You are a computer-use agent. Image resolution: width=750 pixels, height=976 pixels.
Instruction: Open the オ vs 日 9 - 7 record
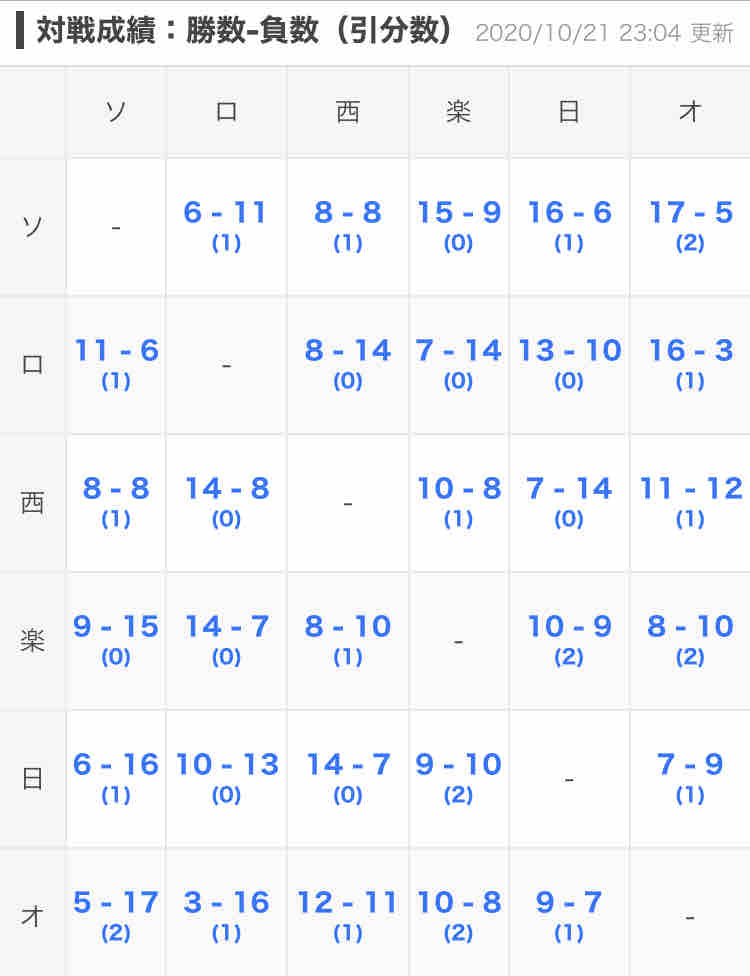coord(569,903)
